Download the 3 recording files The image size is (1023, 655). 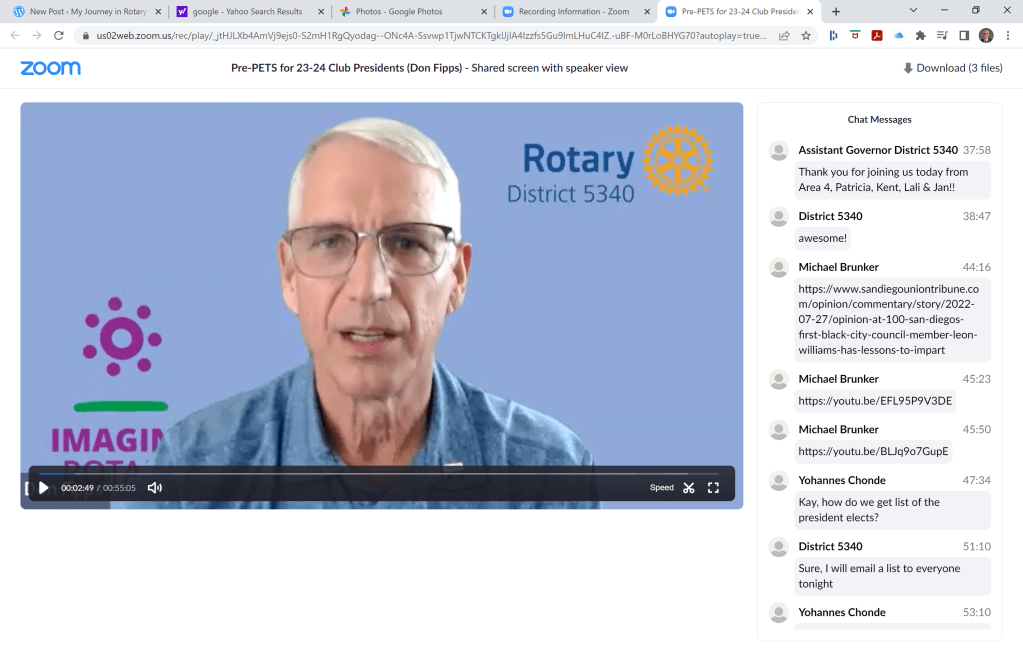point(952,68)
